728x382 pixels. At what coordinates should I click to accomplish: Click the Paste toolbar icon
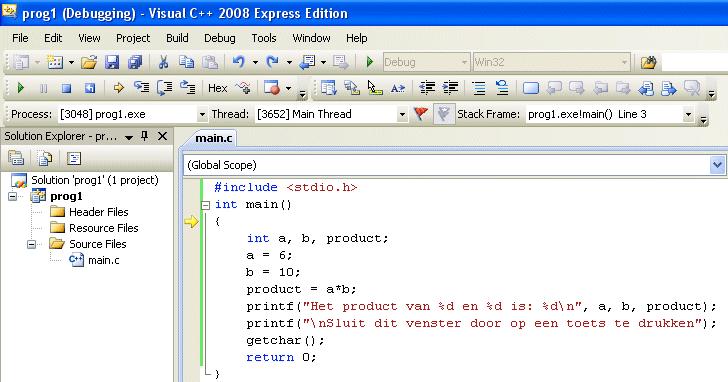point(210,62)
